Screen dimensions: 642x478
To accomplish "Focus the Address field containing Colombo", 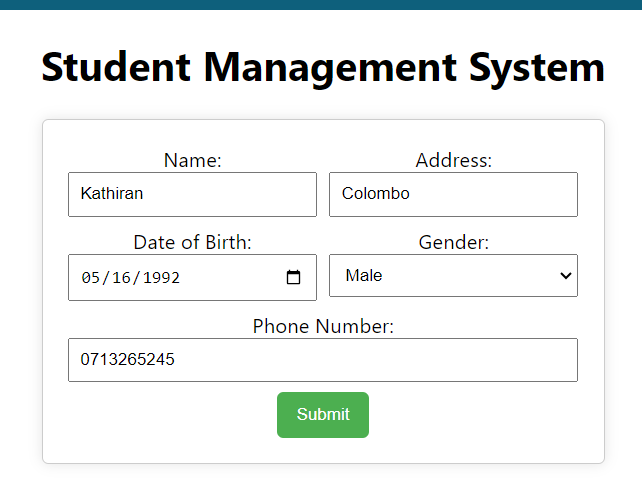I will tap(453, 194).
